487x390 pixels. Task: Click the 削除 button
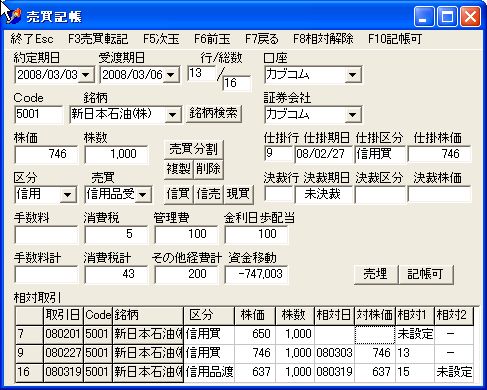tap(208, 169)
